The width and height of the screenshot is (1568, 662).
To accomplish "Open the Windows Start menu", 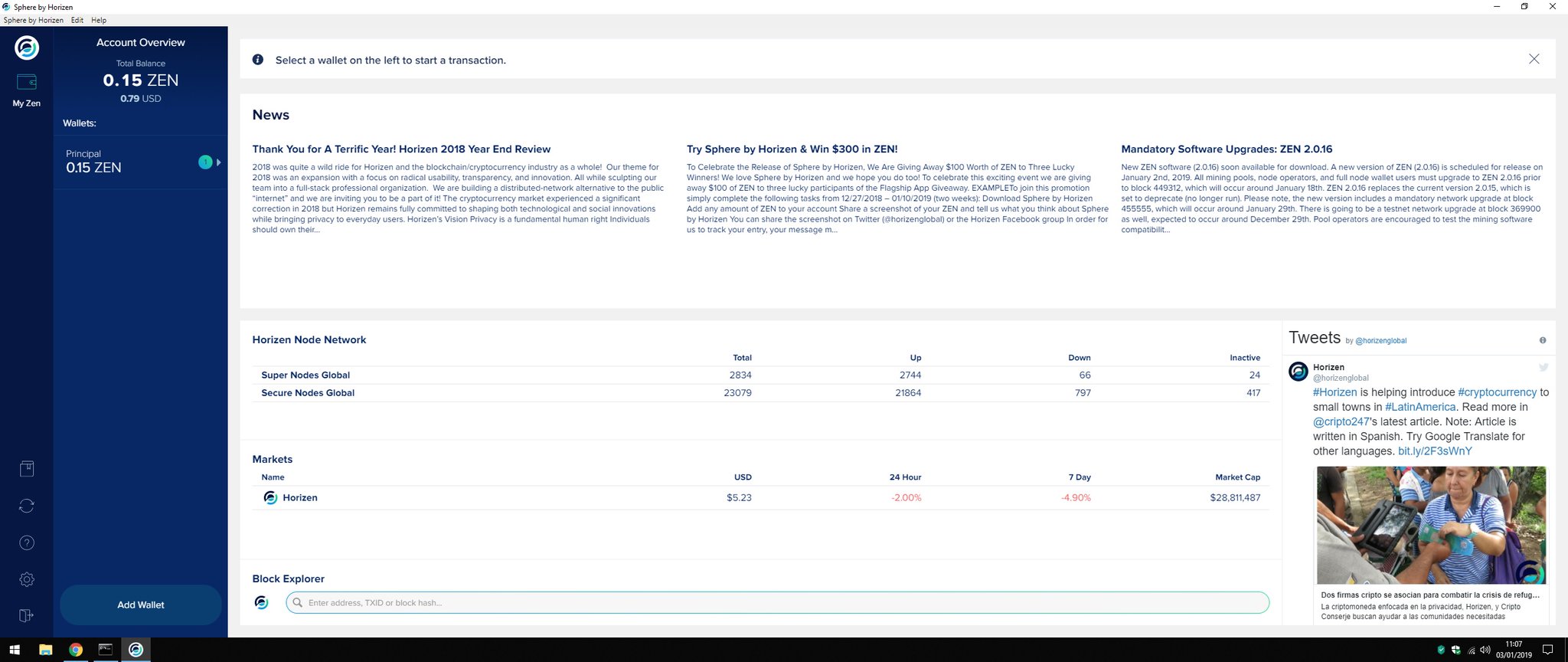I will pos(15,651).
